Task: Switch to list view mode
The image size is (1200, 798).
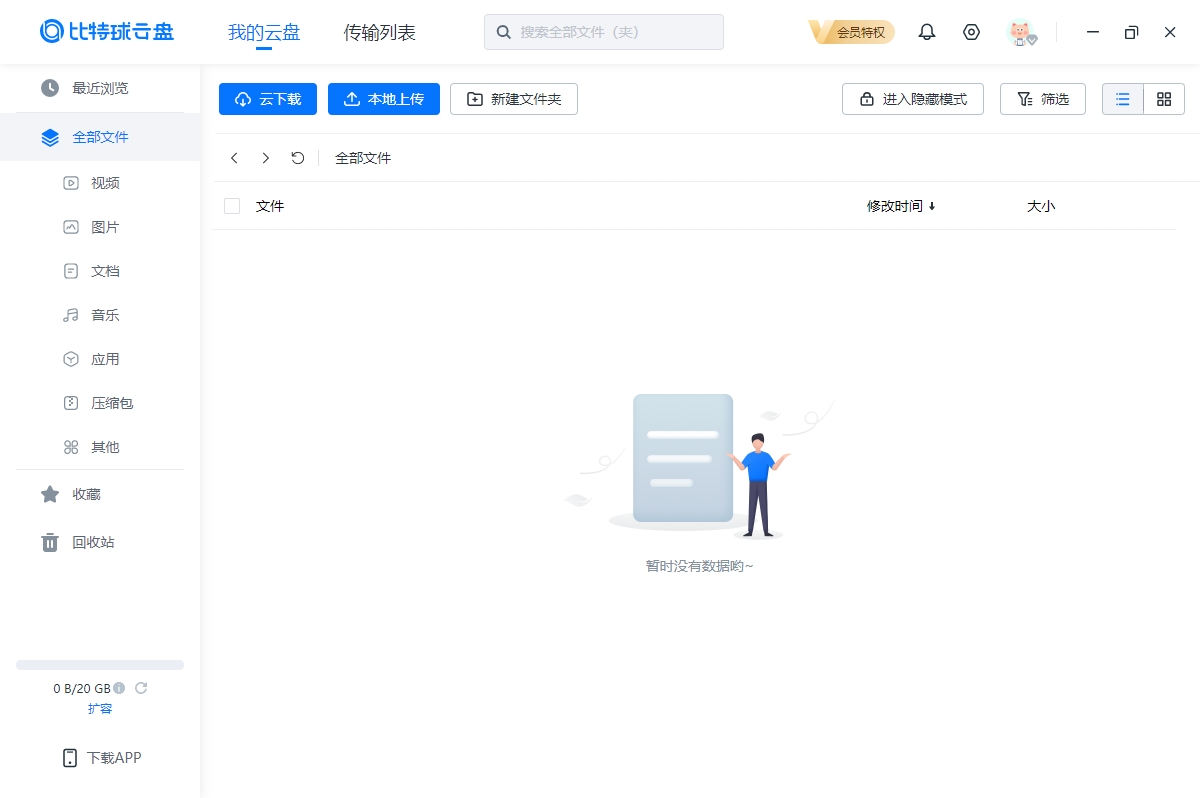Action: click(x=1122, y=98)
